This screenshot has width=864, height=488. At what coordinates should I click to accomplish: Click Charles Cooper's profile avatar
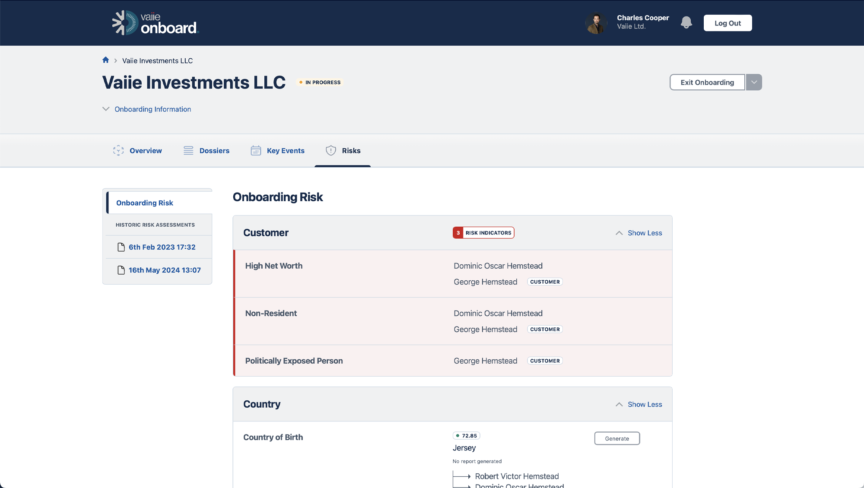coord(596,23)
